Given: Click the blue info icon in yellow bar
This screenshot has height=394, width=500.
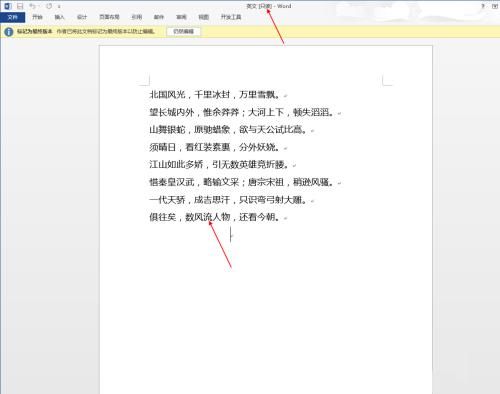Looking at the screenshot, I should (x=9, y=32).
